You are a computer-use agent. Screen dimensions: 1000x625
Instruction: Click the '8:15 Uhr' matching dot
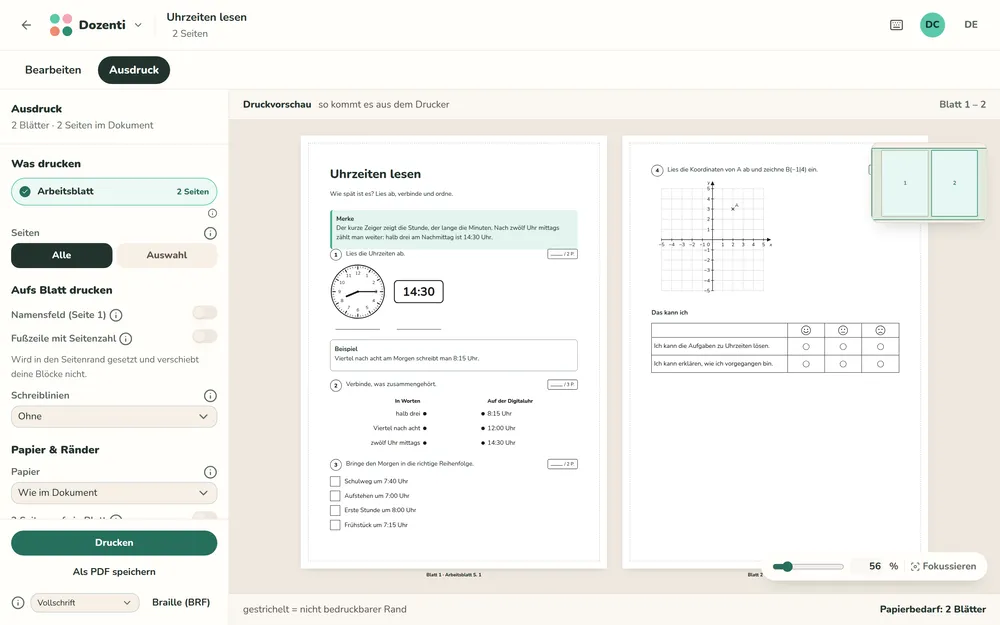(483, 414)
